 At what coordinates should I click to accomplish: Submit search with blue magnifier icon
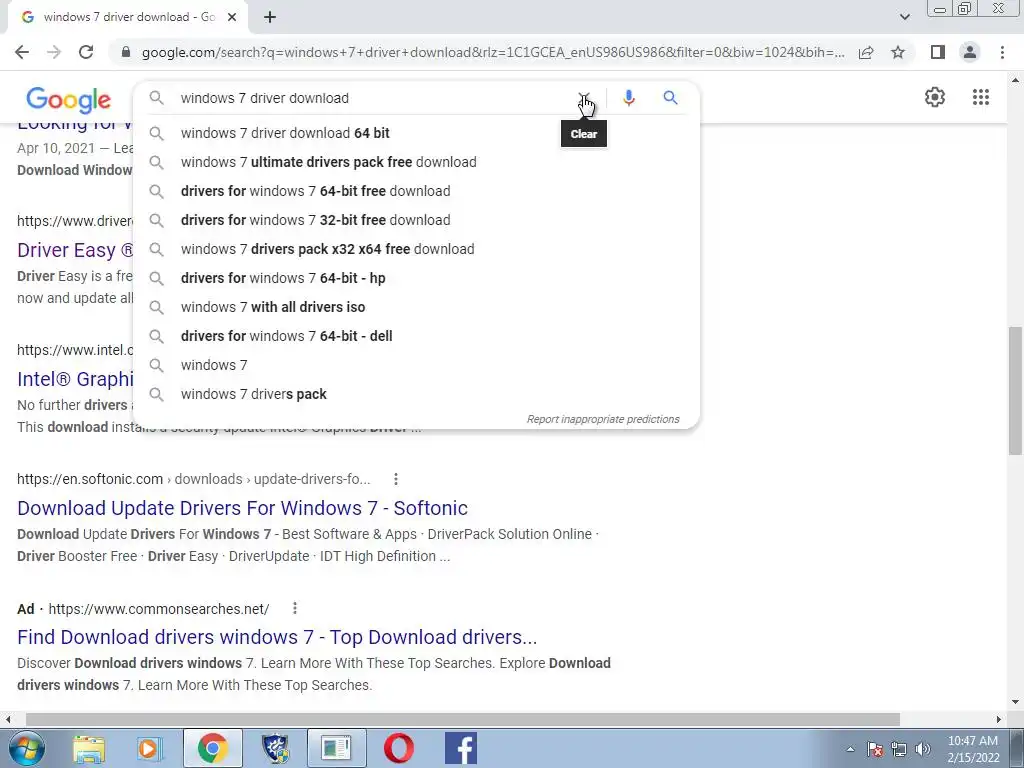click(670, 98)
